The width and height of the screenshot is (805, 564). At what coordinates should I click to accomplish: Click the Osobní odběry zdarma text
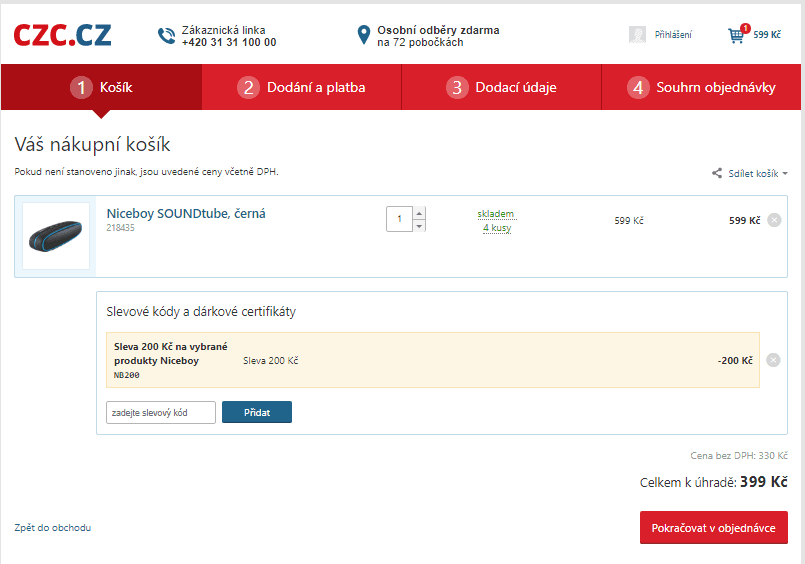coord(438,30)
